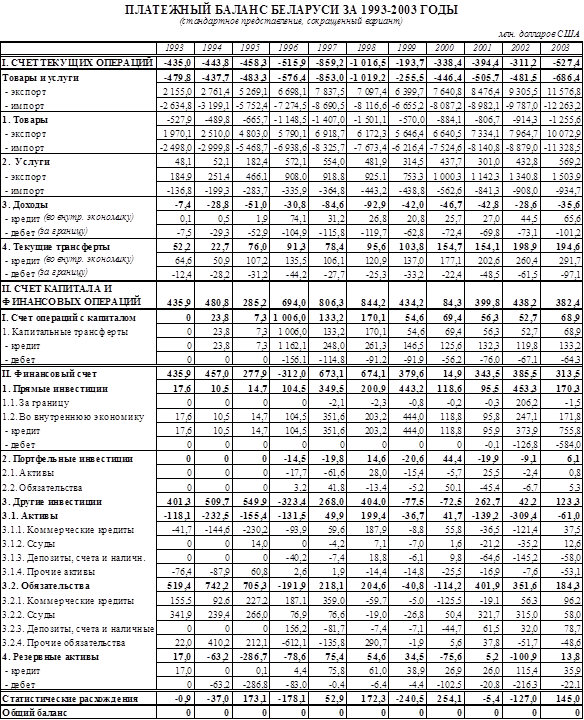The image size is (584, 720).
Task: Select other investment 1995 value 549,9
Action: [x=257, y=502]
